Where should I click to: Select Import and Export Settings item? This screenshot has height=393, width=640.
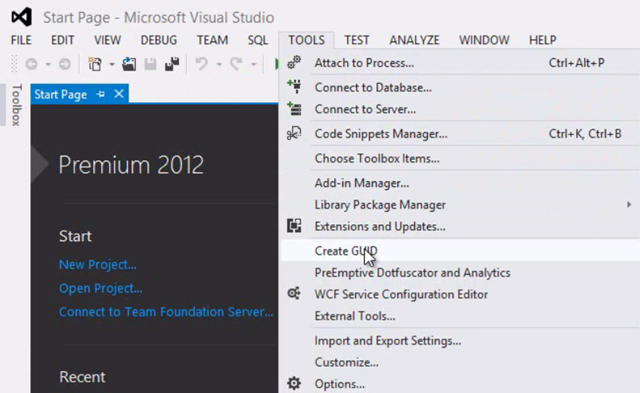click(460, 340)
